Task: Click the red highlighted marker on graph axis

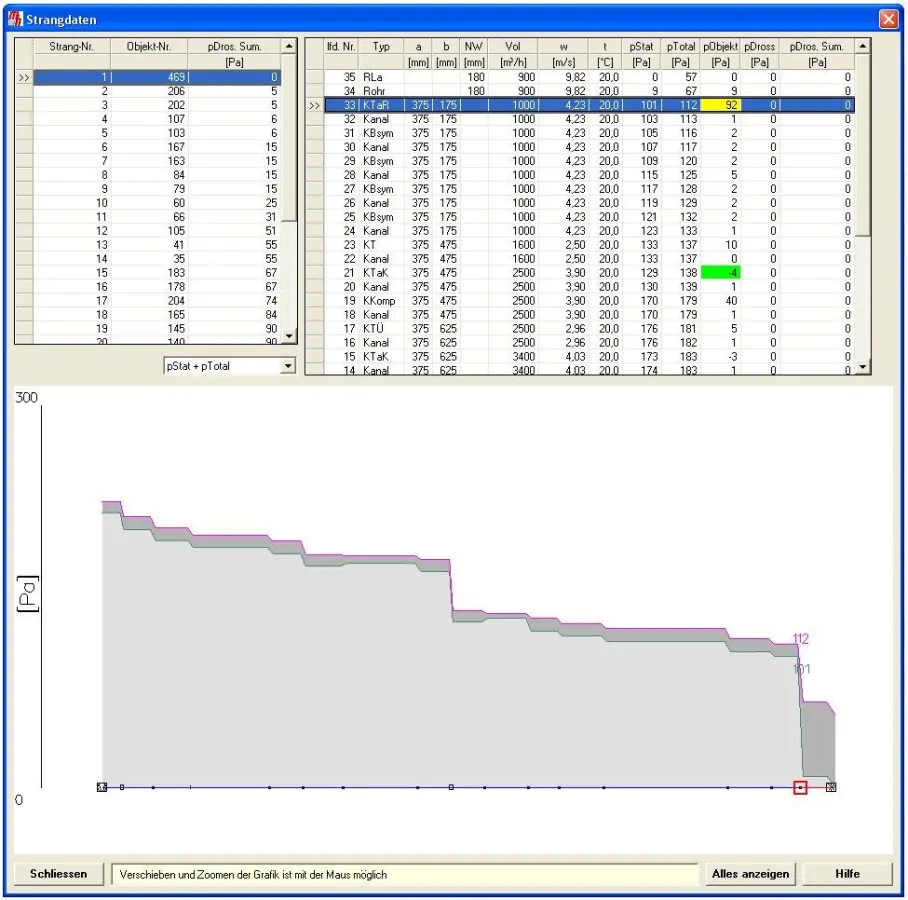Action: 800,787
